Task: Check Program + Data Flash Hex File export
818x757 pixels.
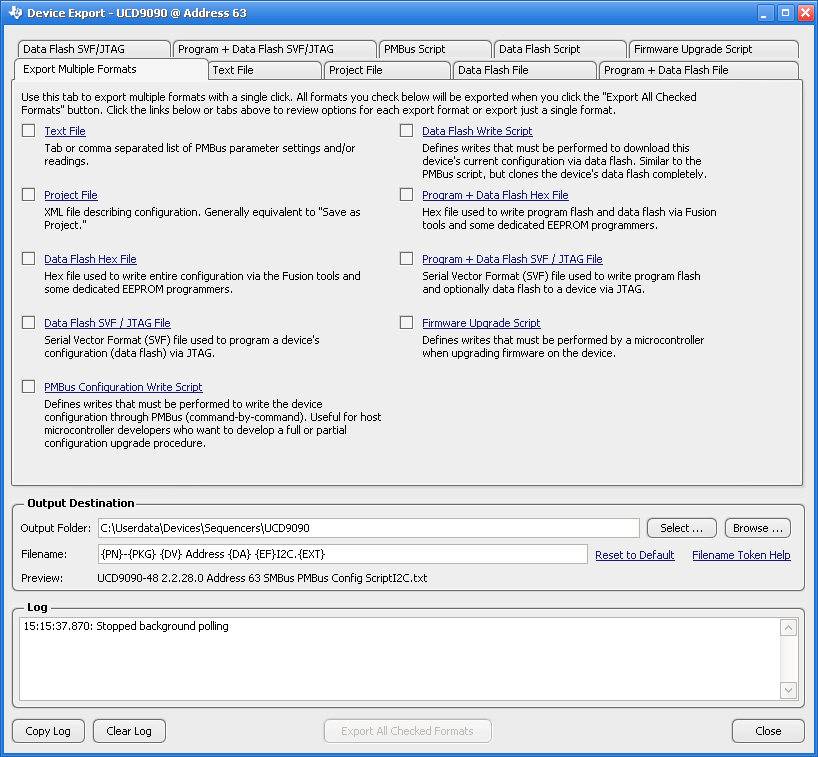Action: (406, 194)
